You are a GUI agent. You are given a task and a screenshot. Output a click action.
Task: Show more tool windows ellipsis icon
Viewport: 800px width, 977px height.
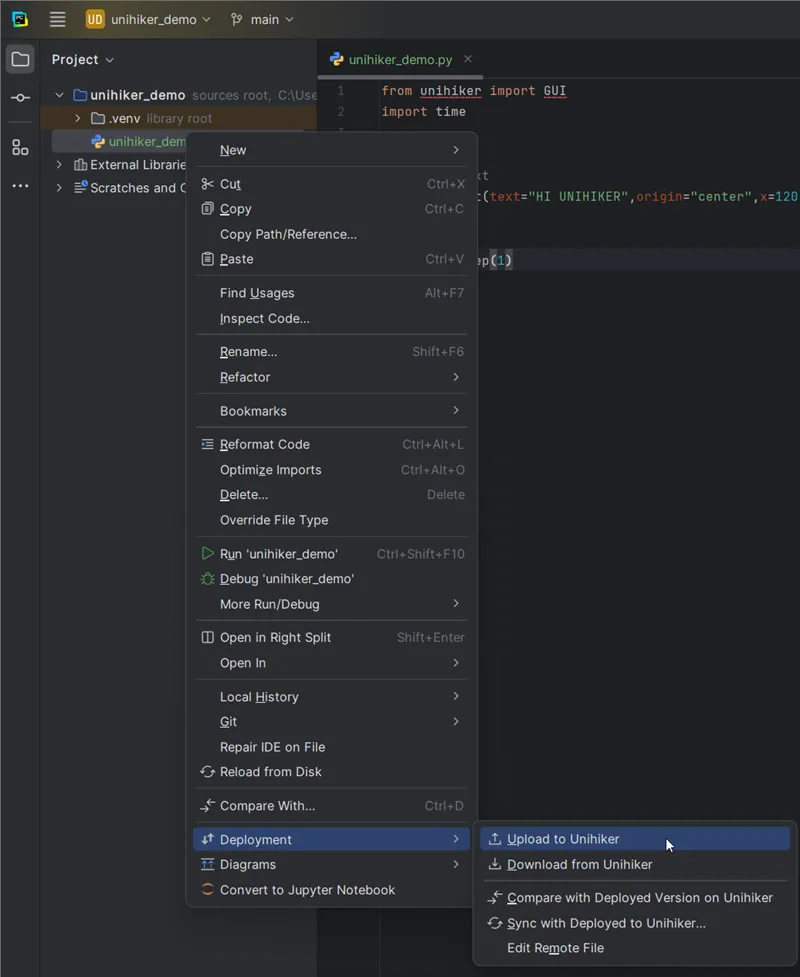tap(20, 186)
